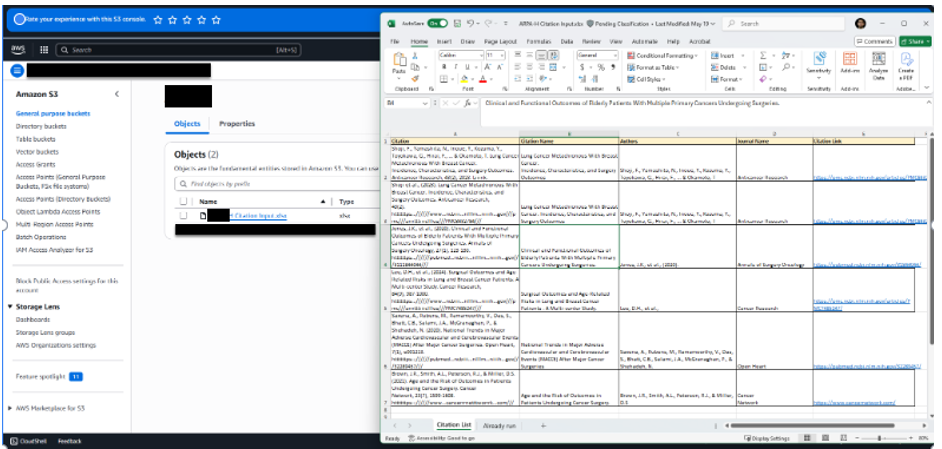
Task: Open S3 navigation hamburger menu
Action: (17, 70)
